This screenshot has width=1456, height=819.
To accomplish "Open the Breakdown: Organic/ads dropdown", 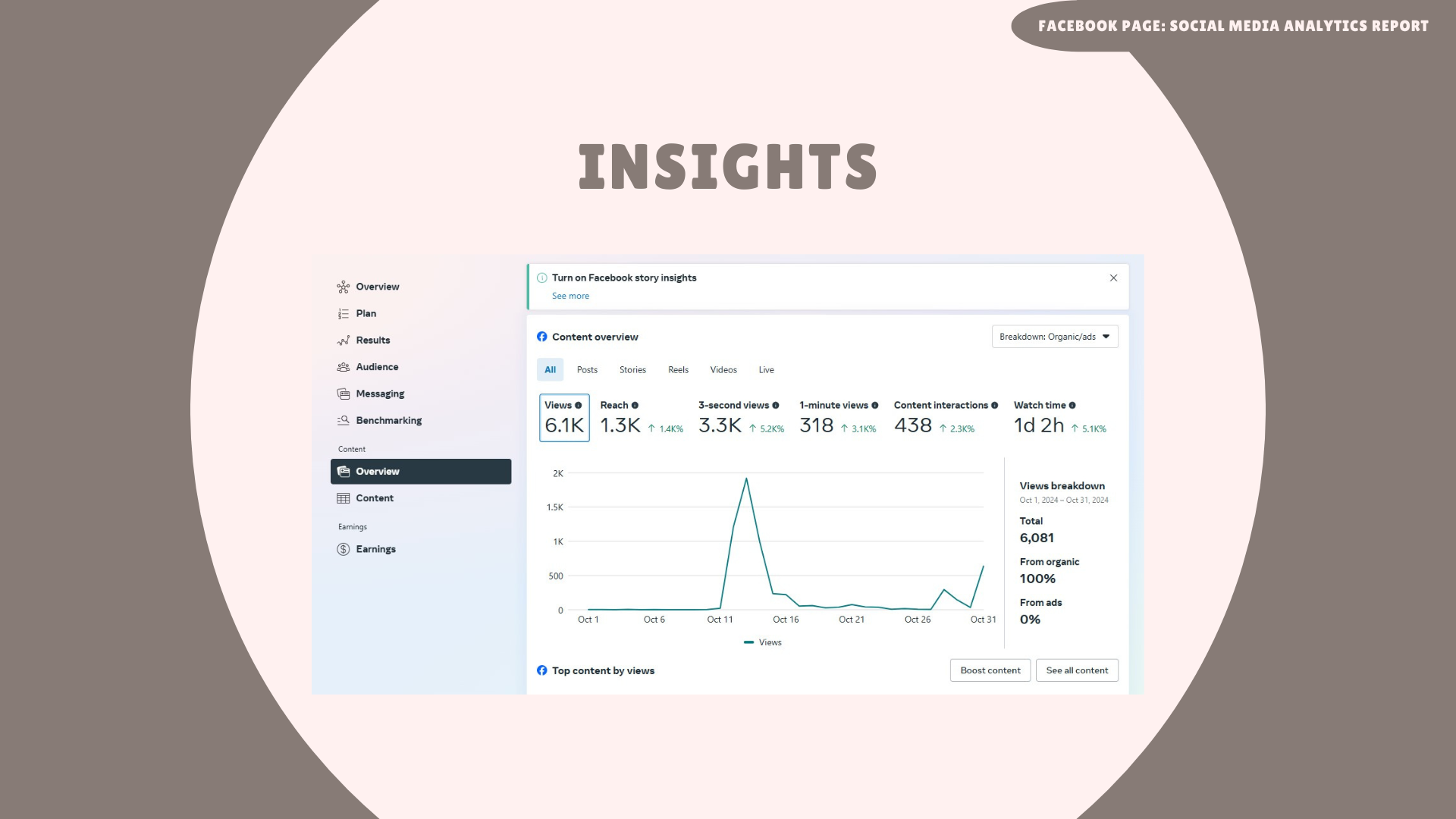I will 1054,337.
